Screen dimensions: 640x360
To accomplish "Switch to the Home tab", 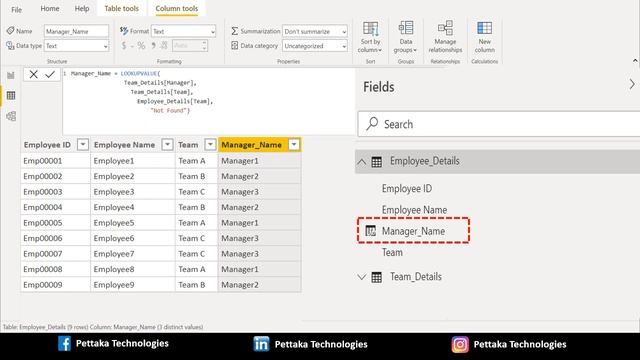I will coord(50,9).
